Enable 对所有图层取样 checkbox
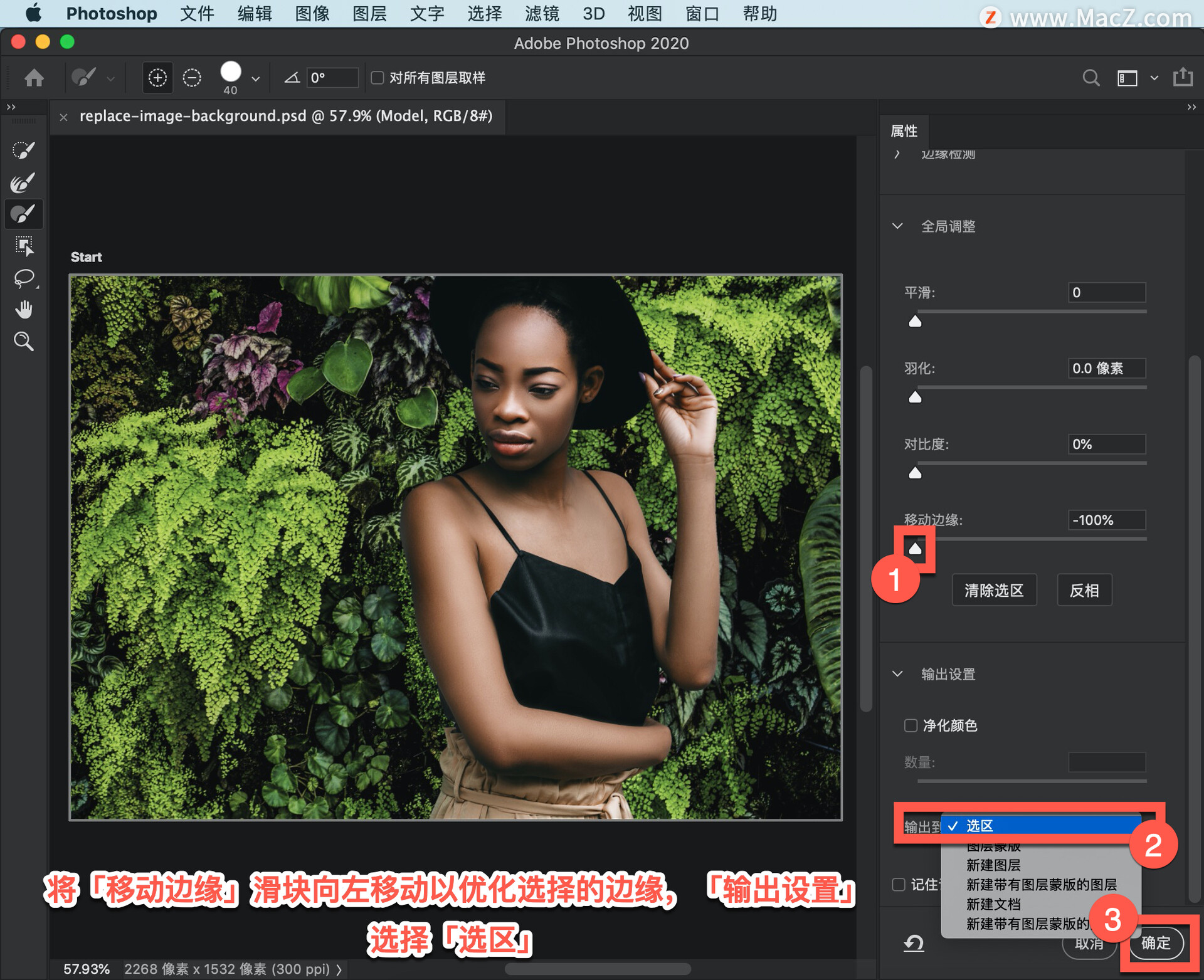Image resolution: width=1204 pixels, height=980 pixels. pos(378,78)
